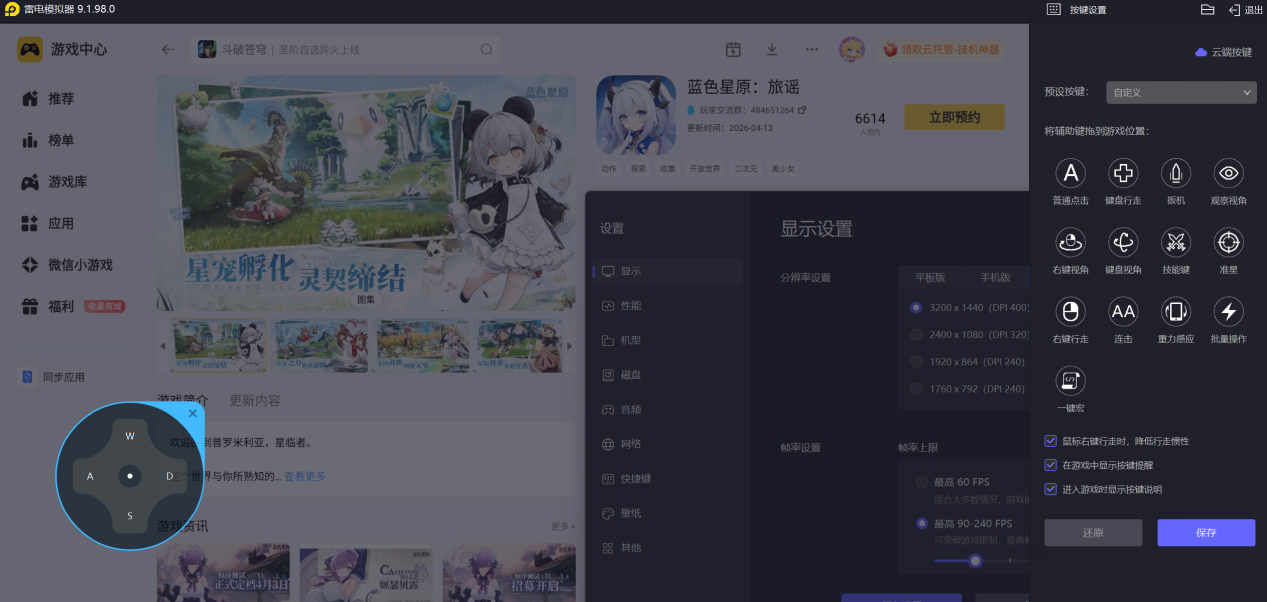Select the 右键视角 right-click view icon

1070,242
